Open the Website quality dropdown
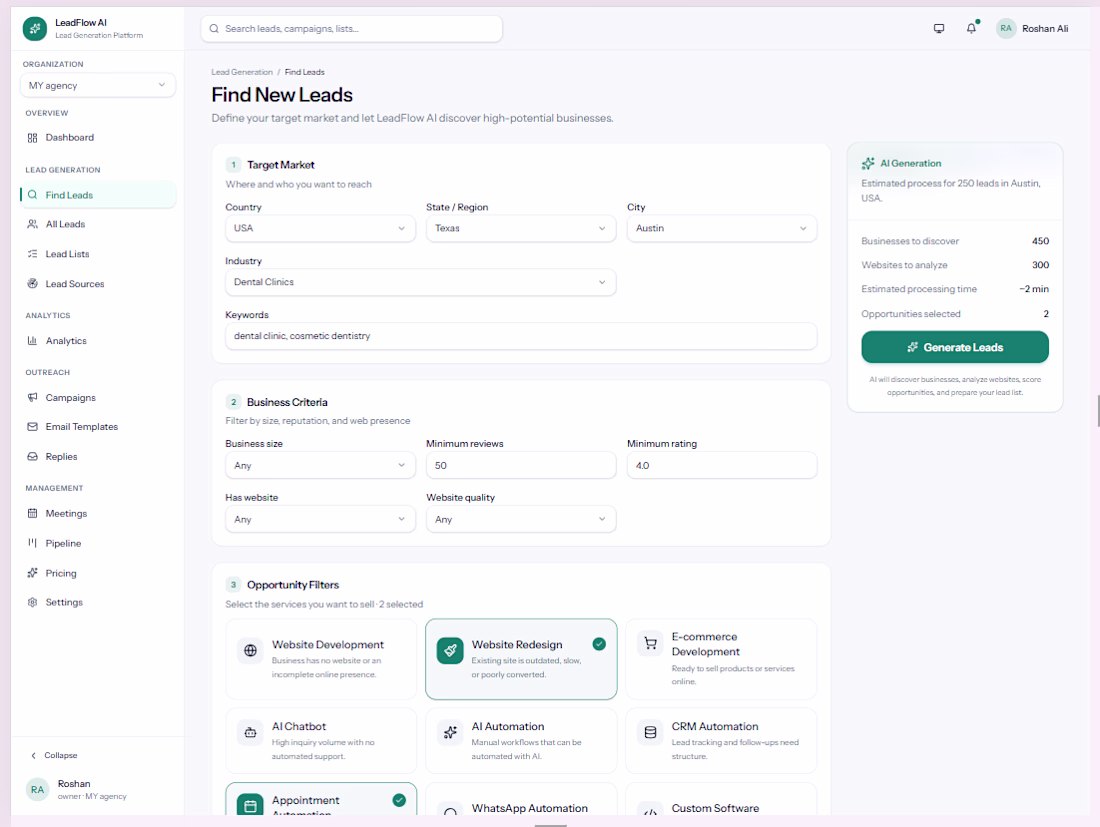 [521, 520]
